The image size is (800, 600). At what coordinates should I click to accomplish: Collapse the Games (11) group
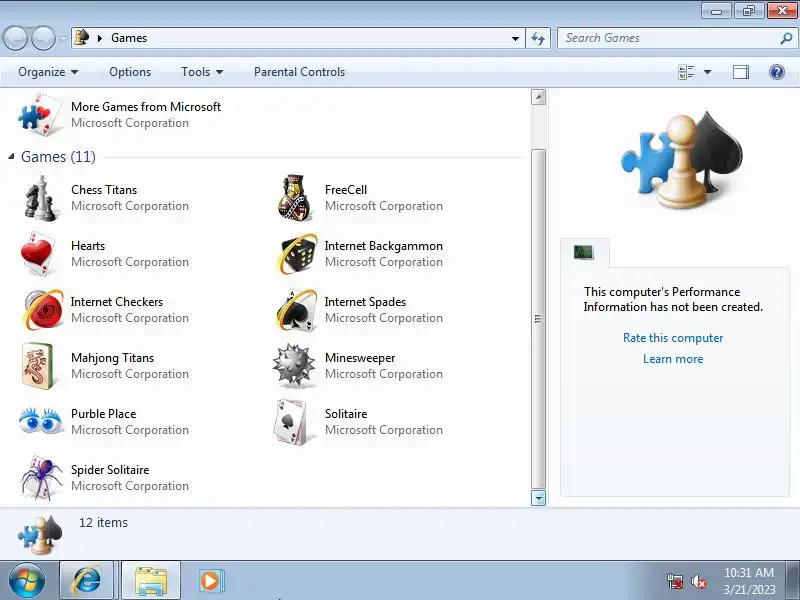tap(11, 157)
